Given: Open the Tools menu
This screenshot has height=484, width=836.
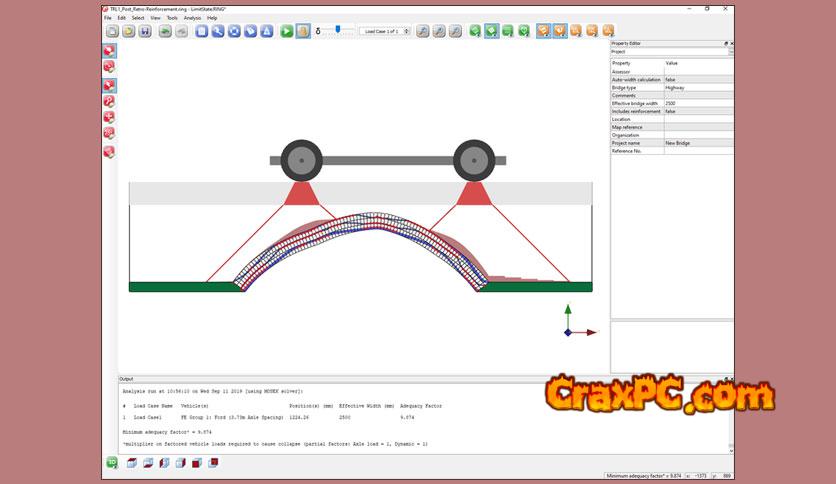Looking at the screenshot, I should [x=172, y=18].
